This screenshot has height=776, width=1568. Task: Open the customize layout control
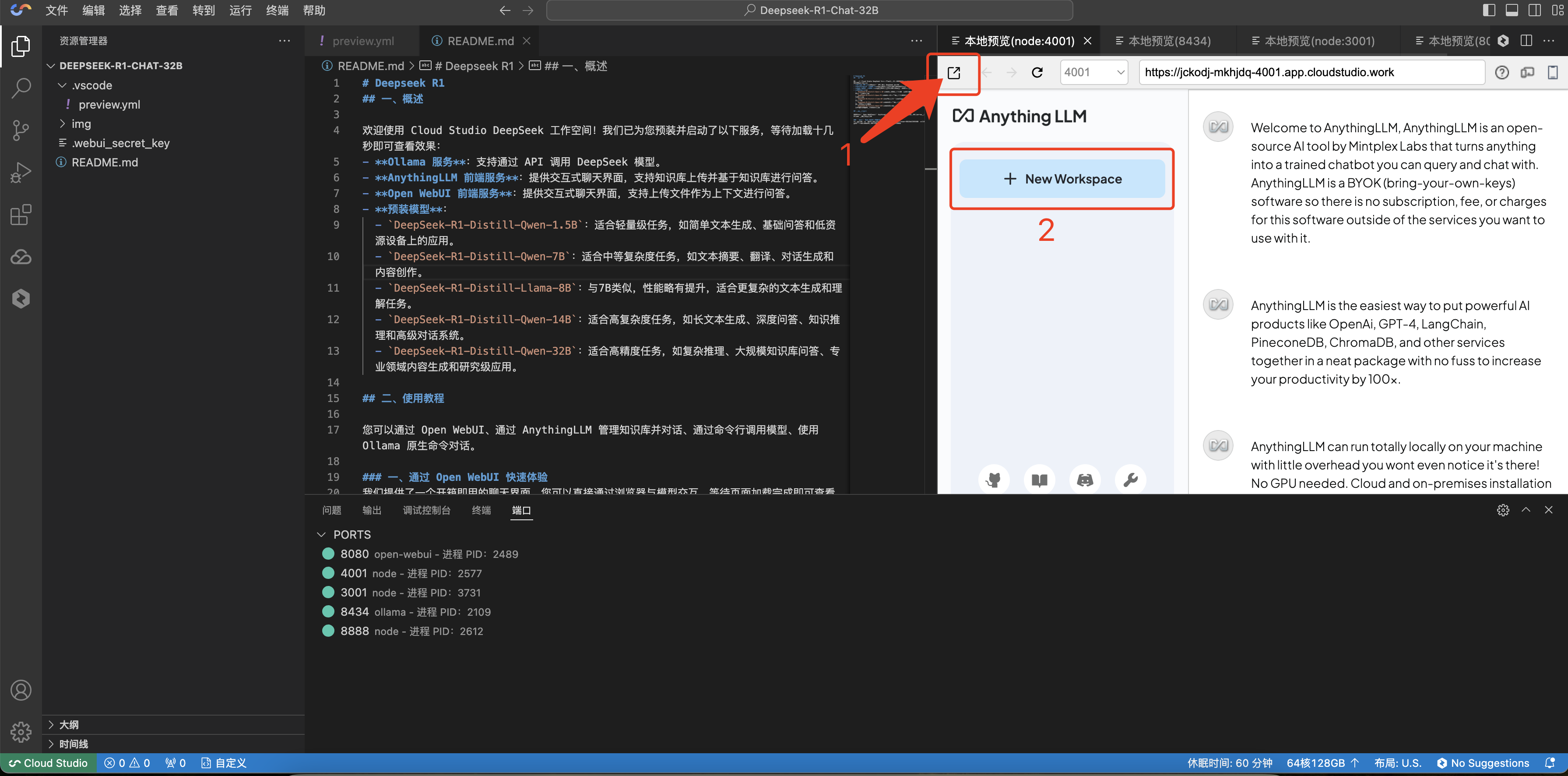[x=1557, y=11]
